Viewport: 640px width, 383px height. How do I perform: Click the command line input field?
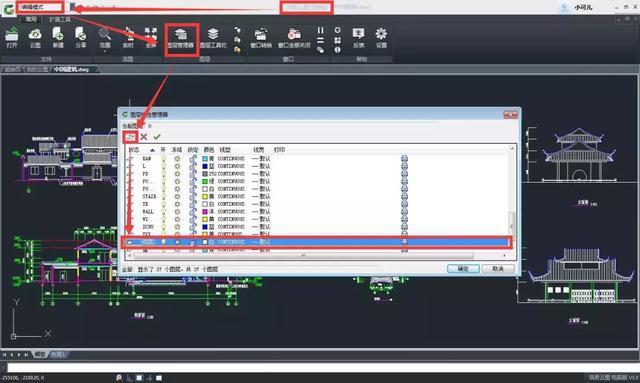point(322,367)
